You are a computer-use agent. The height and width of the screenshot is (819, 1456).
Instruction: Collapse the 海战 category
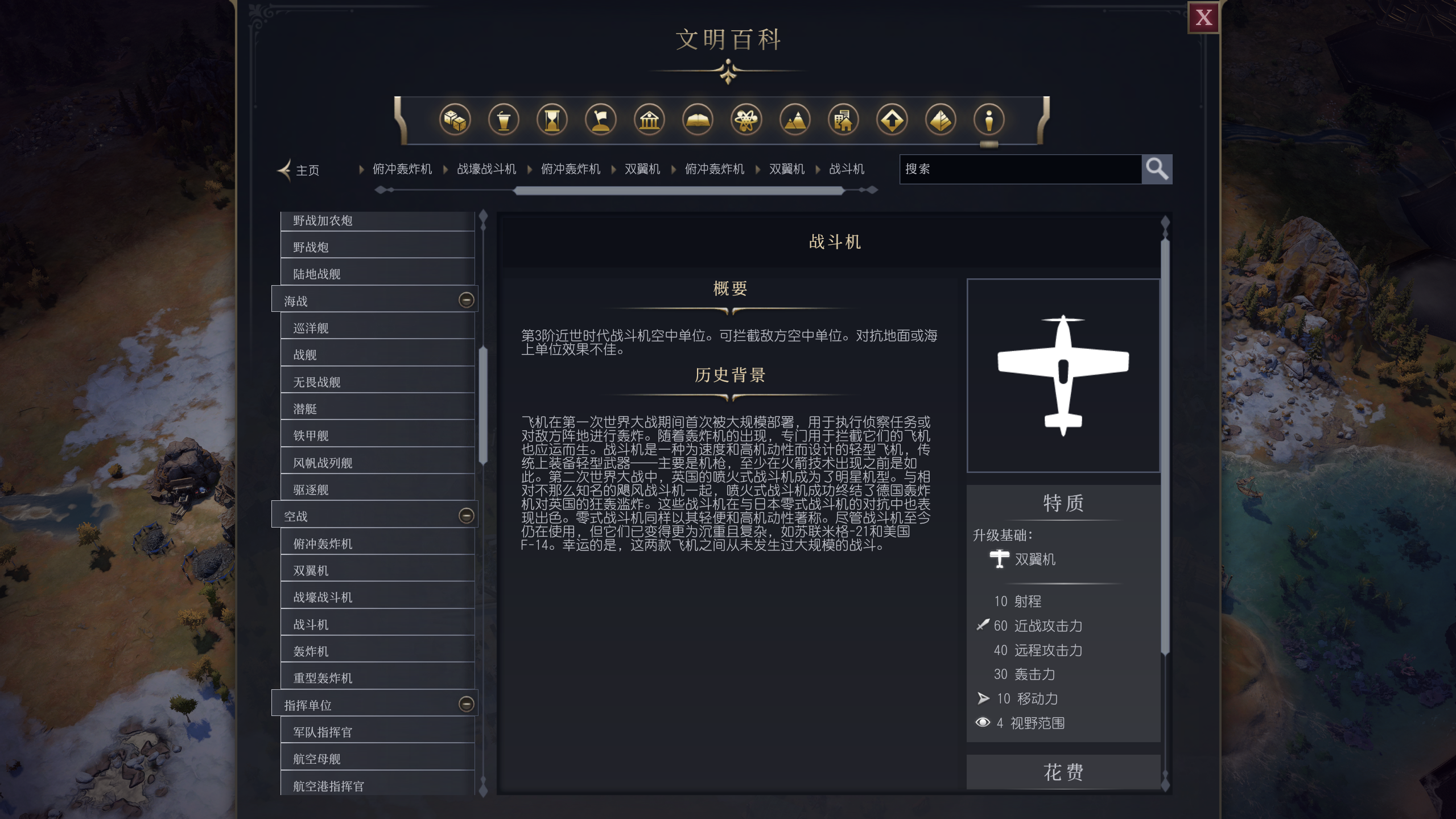(x=466, y=300)
